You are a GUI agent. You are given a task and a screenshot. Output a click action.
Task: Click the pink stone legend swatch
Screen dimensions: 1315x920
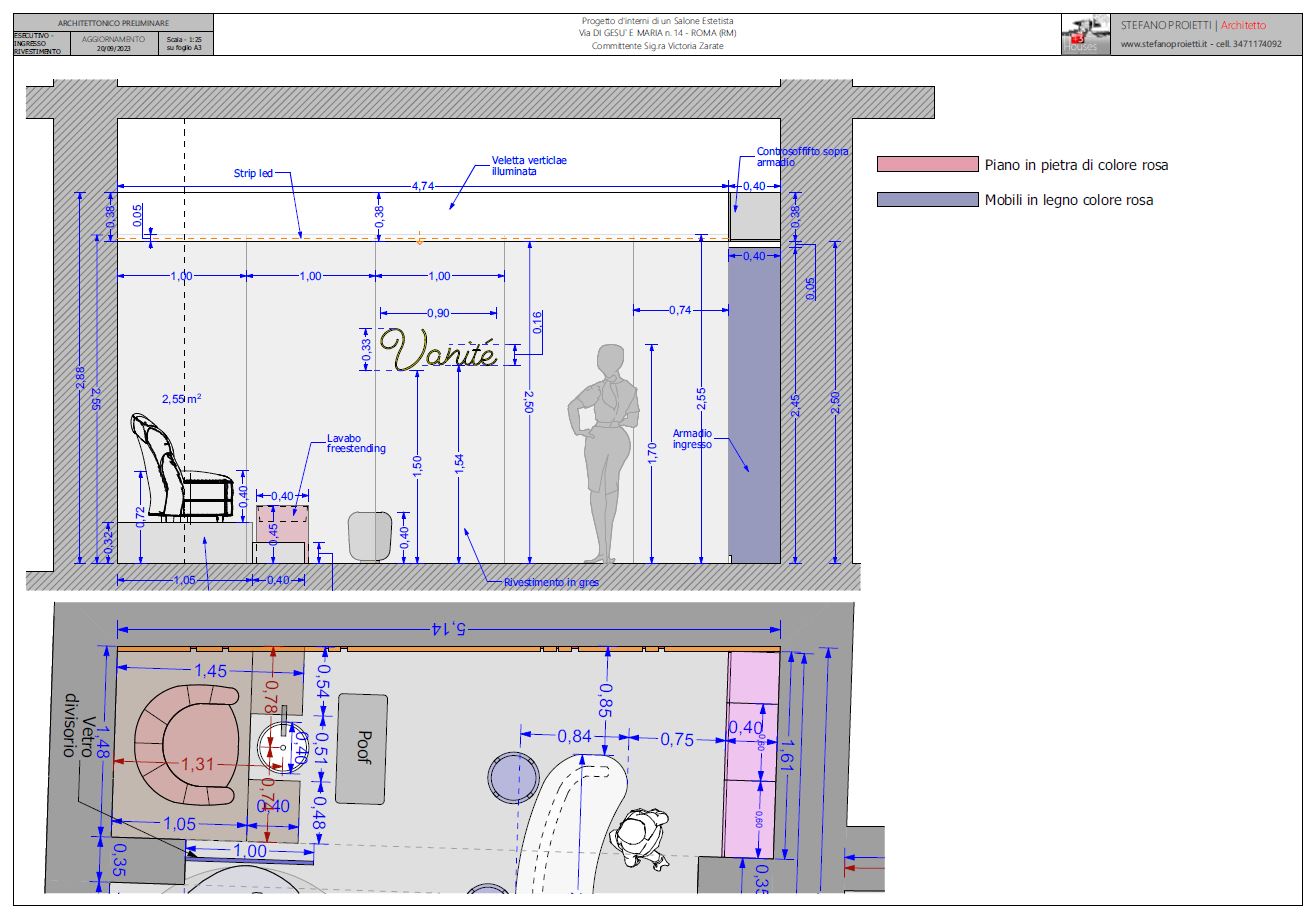coord(927,165)
